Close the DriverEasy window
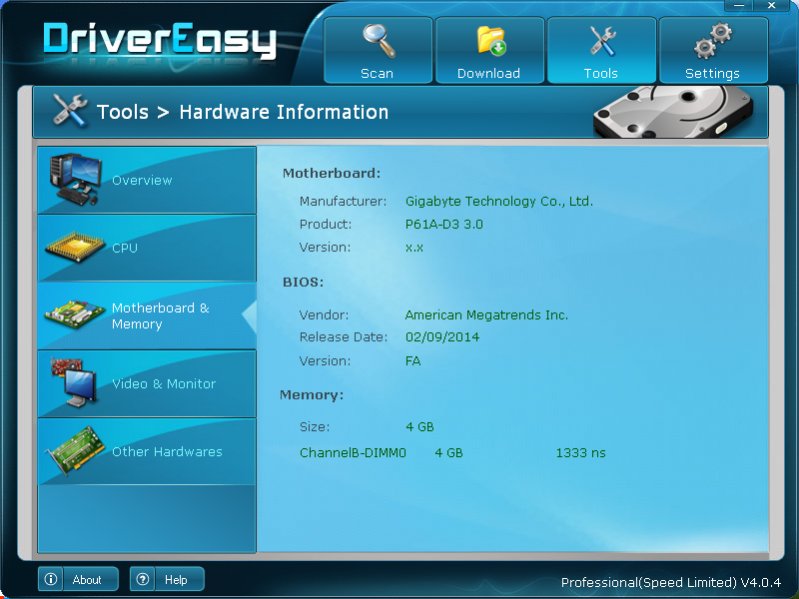This screenshot has height=599, width=799. tap(771, 6)
